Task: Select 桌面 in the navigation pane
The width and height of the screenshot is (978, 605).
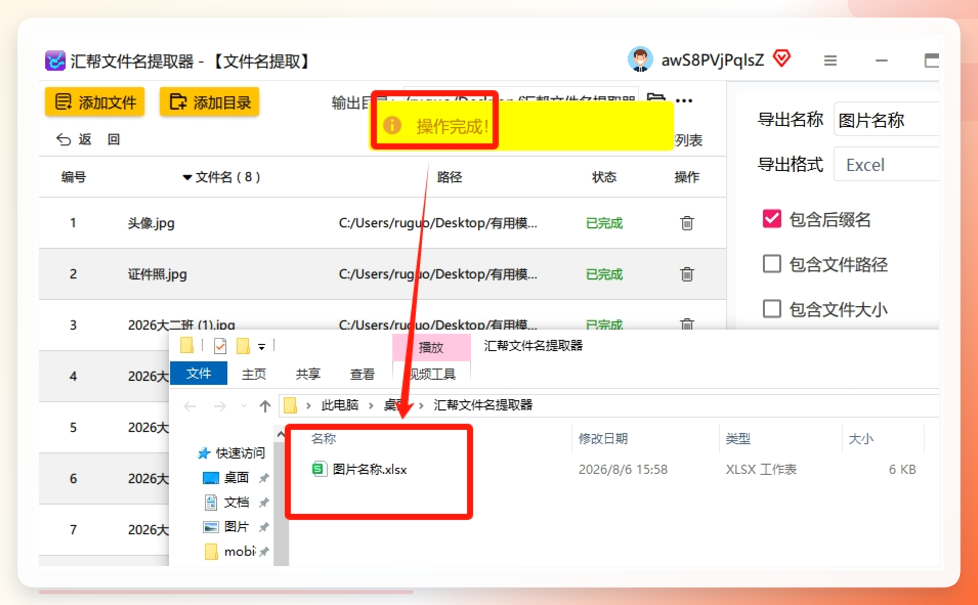Action: pos(236,478)
